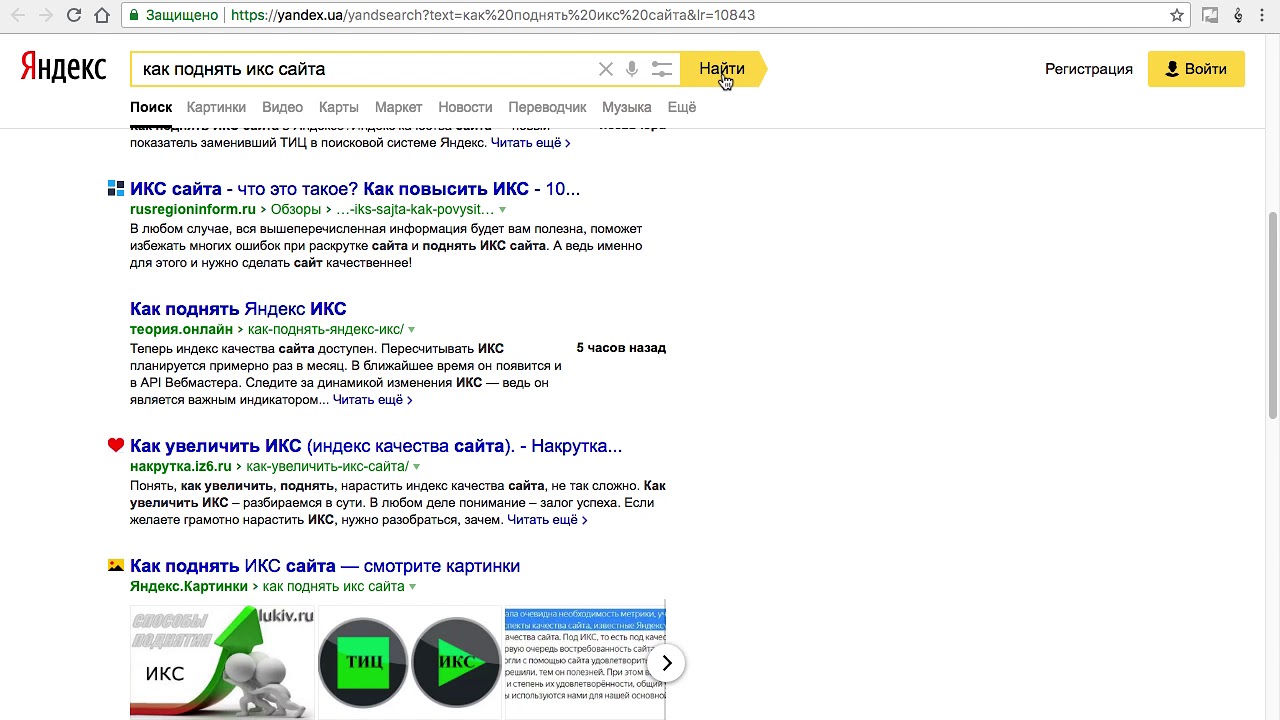Expand теория.онлайн result options arrow

pyautogui.click(x=411, y=330)
